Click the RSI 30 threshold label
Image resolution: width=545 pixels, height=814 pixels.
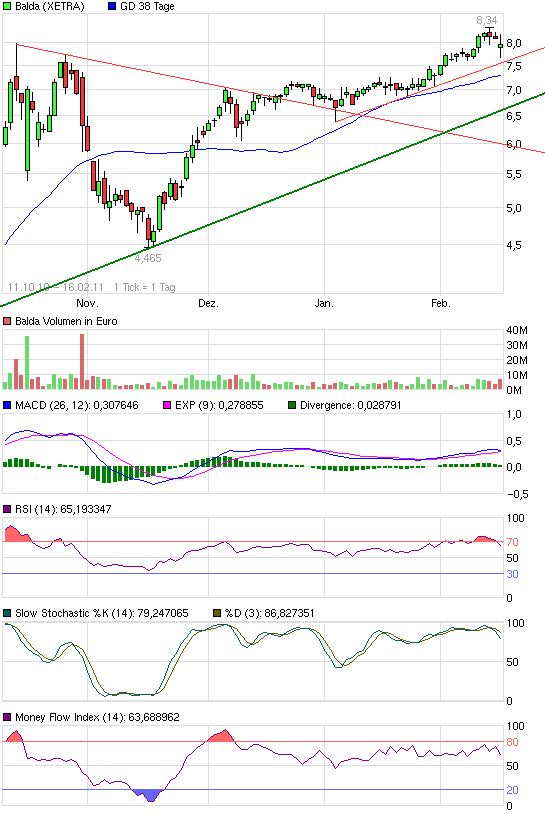click(512, 574)
